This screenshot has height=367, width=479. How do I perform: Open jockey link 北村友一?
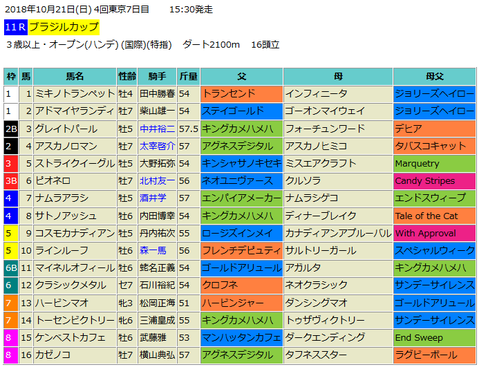point(157,181)
